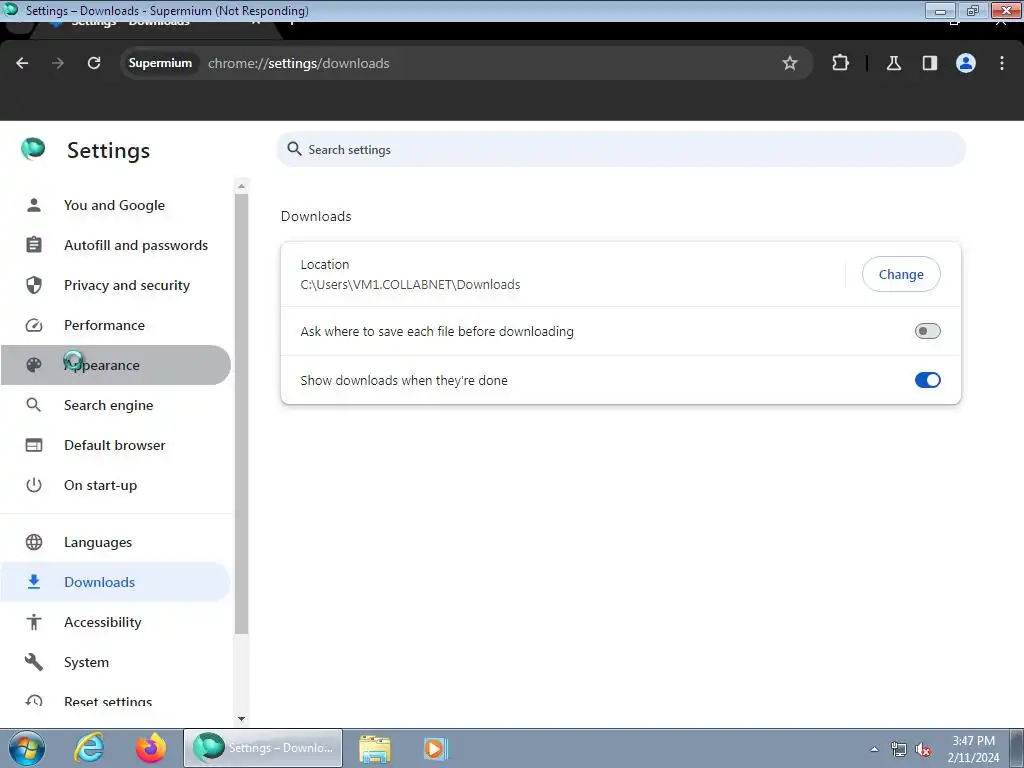
Task: Open the three-dot browser menu
Action: (x=1002, y=63)
